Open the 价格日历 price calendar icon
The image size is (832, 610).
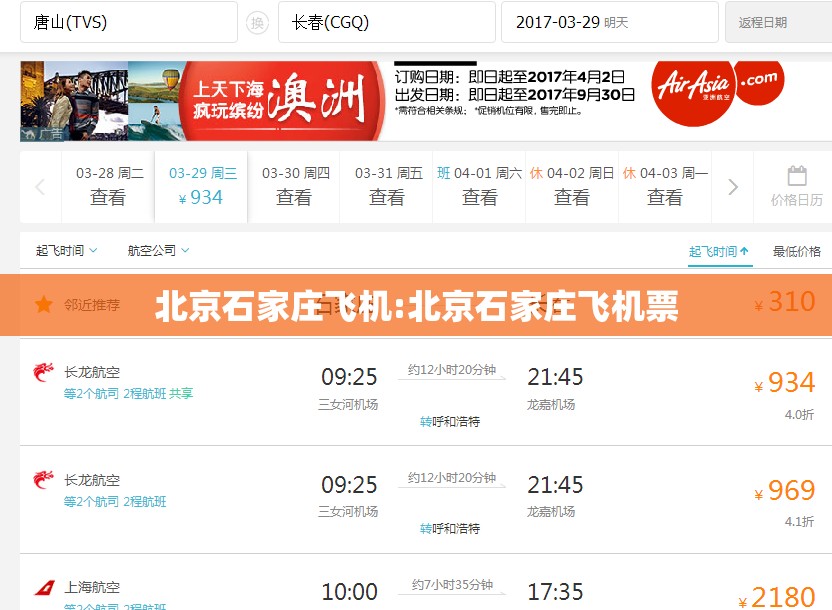796,187
